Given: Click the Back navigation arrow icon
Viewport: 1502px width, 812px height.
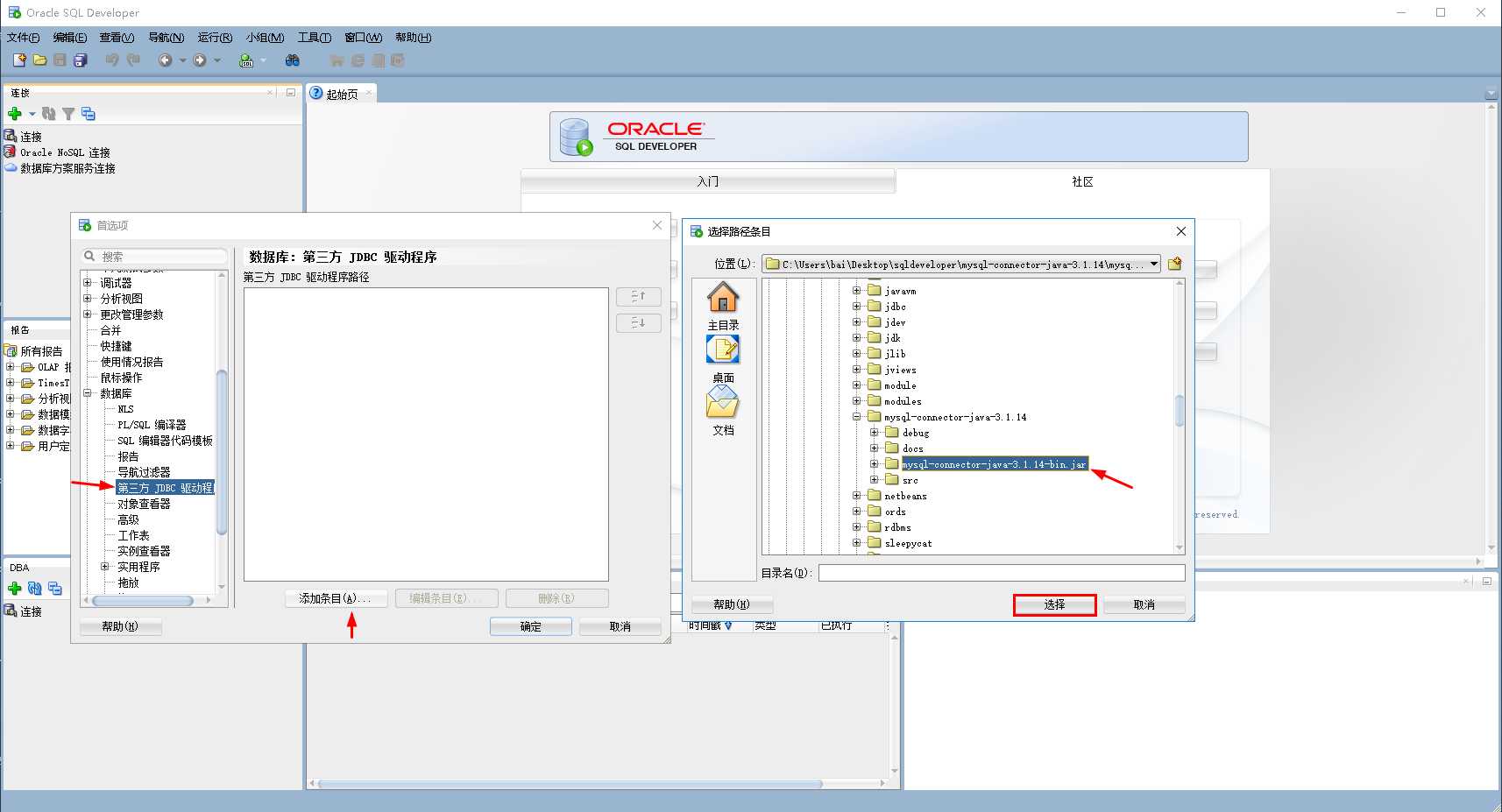Looking at the screenshot, I should point(165,60).
